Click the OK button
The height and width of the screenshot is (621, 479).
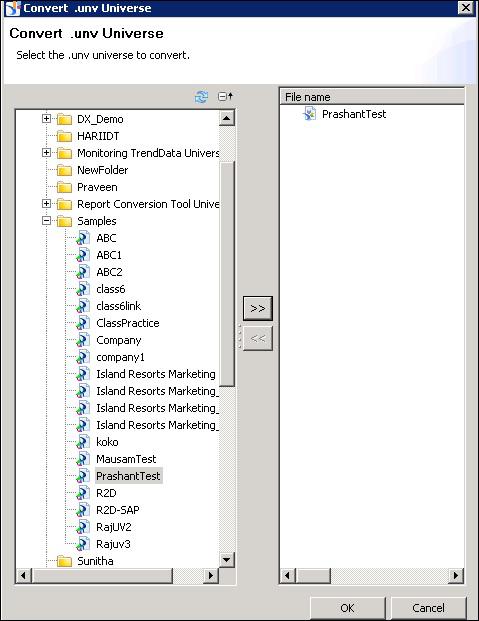tap(347, 608)
